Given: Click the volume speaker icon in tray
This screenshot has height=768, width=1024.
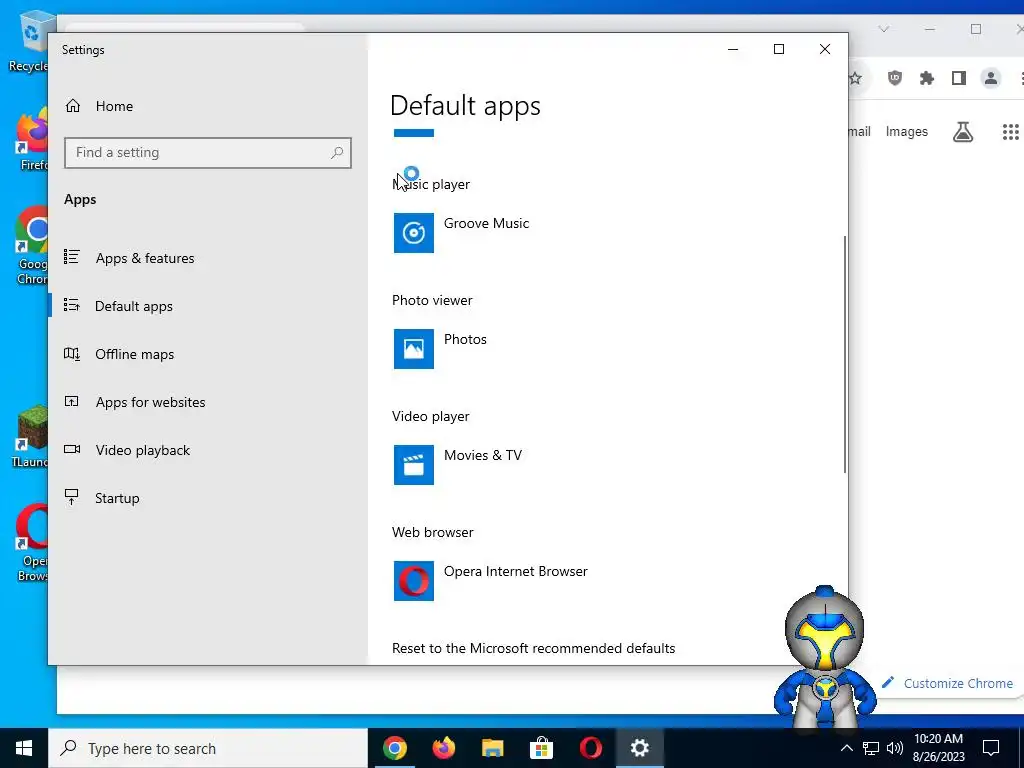Looking at the screenshot, I should [x=895, y=748].
